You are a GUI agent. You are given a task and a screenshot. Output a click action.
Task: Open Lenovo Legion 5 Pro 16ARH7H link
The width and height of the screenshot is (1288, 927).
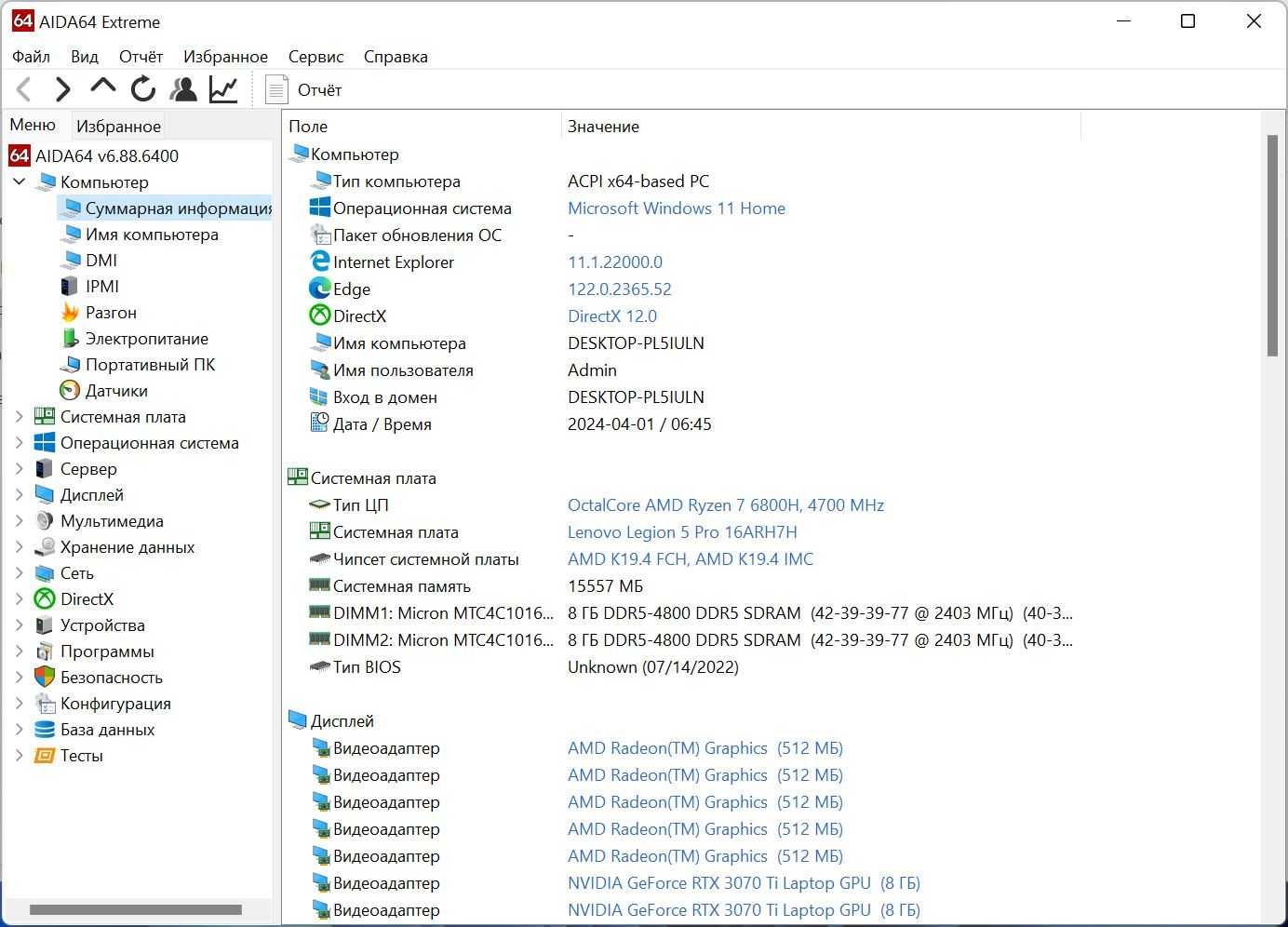click(682, 532)
